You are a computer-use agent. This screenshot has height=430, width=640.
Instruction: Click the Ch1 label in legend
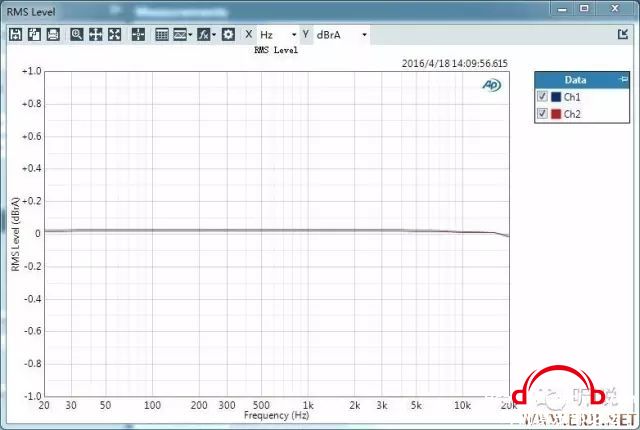(572, 97)
